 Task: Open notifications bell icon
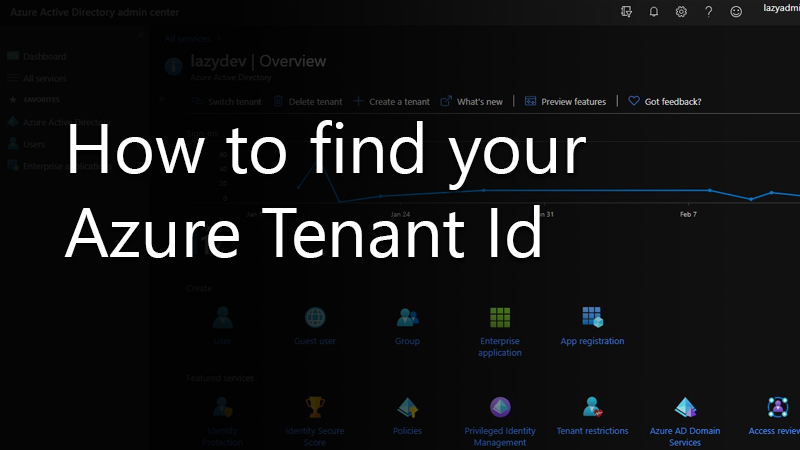coord(654,11)
